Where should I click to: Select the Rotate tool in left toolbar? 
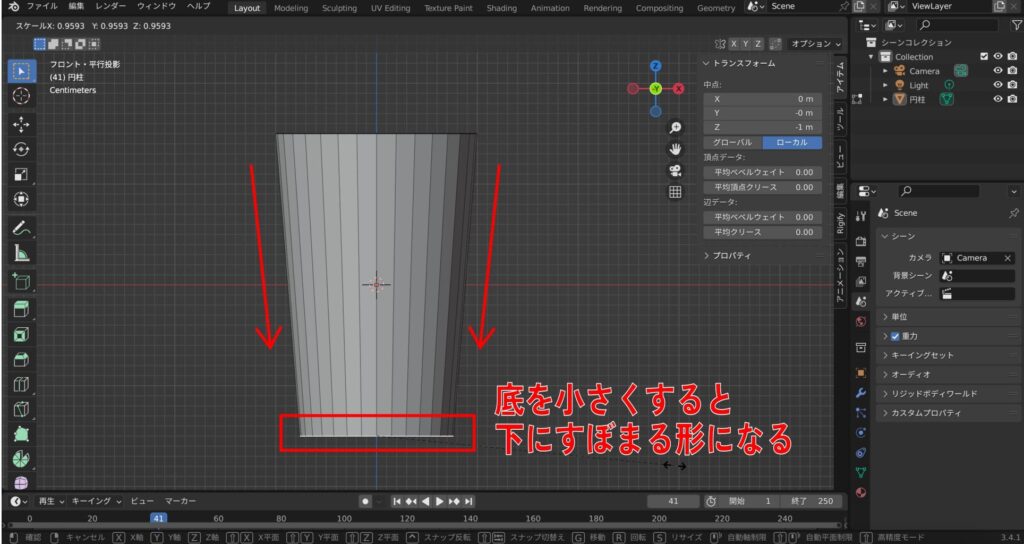pyautogui.click(x=21, y=149)
